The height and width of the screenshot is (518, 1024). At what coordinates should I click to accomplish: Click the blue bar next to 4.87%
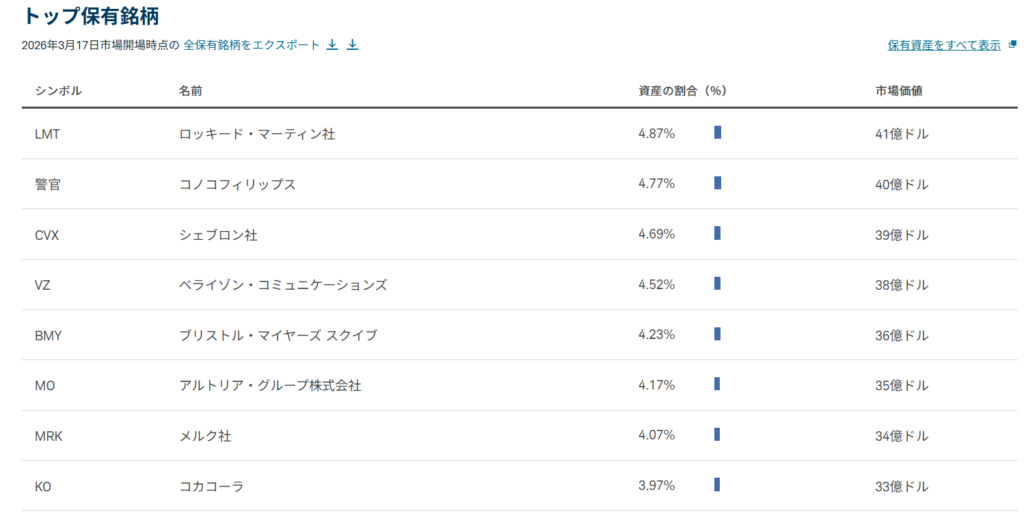coord(717,133)
